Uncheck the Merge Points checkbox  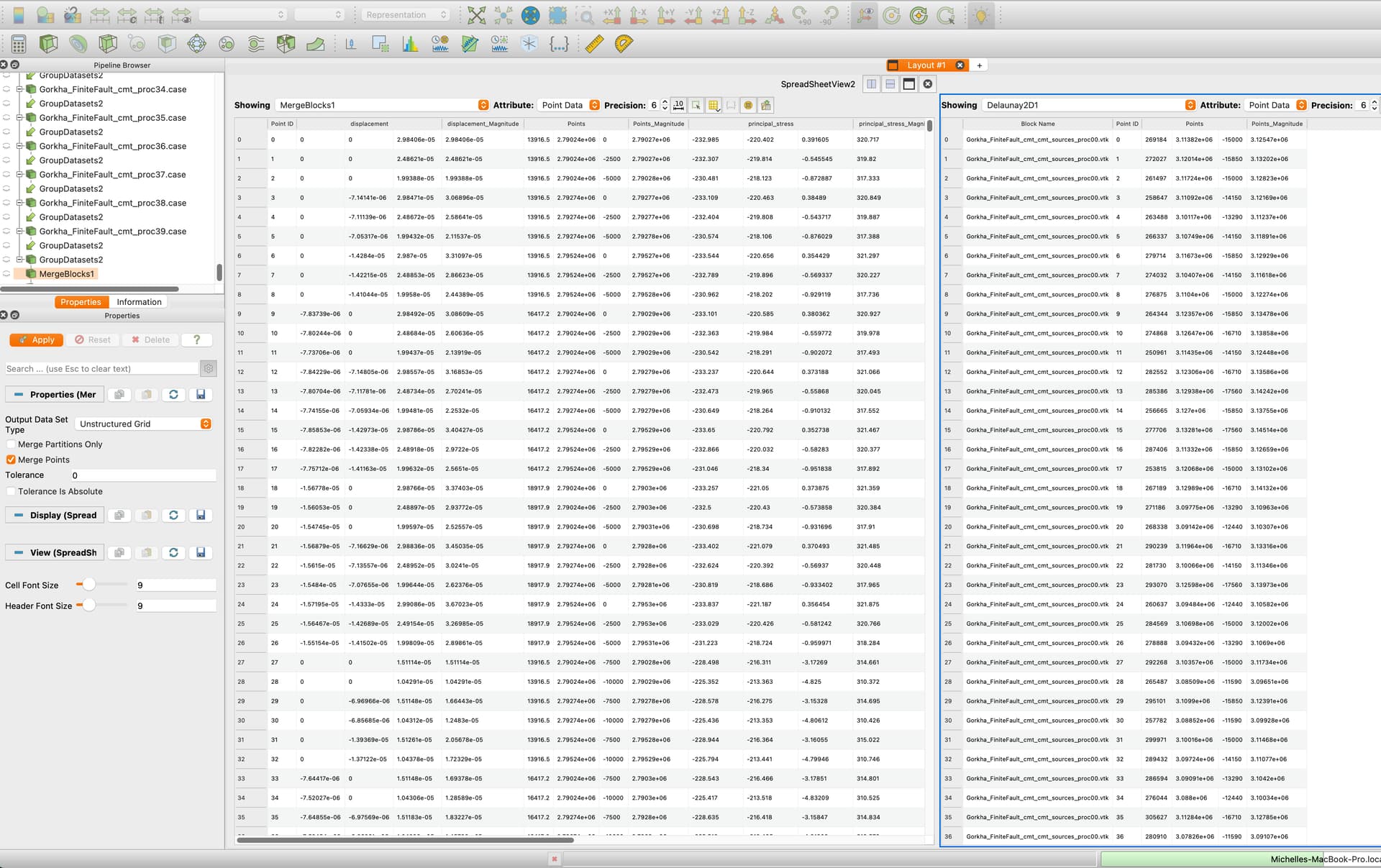coord(11,460)
